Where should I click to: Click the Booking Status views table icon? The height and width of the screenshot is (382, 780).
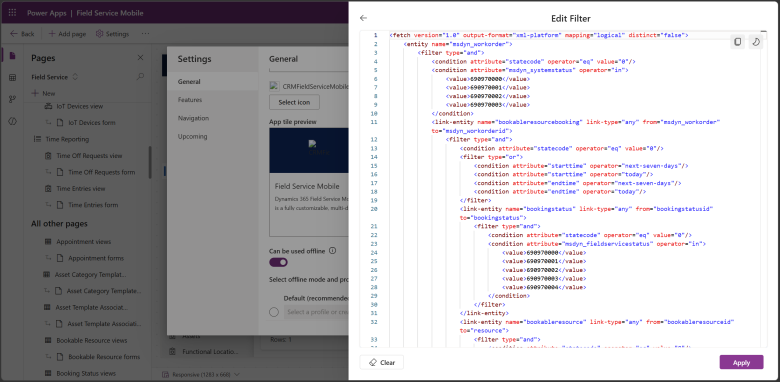(x=48, y=373)
